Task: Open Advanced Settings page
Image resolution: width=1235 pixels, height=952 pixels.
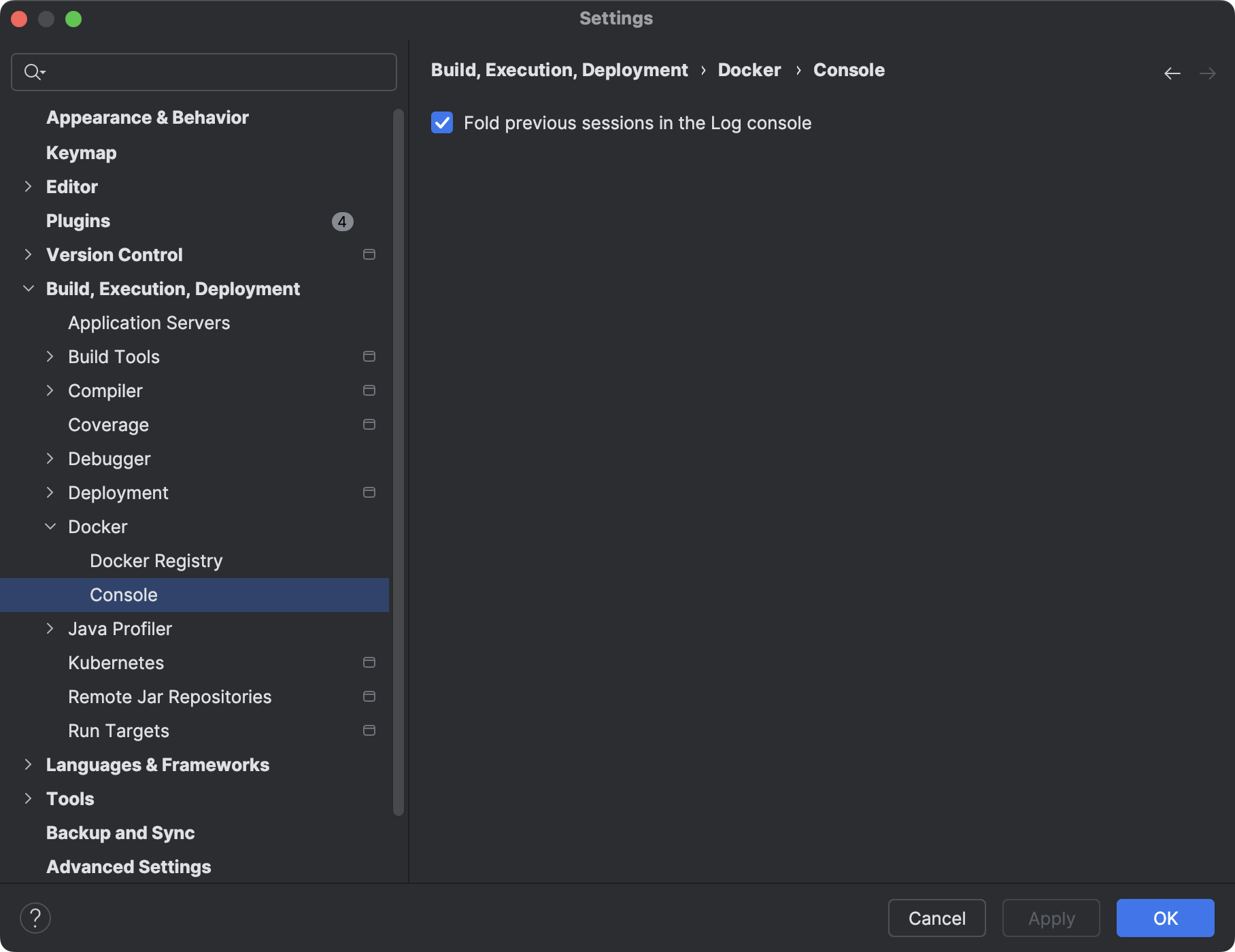Action: pyautogui.click(x=129, y=867)
